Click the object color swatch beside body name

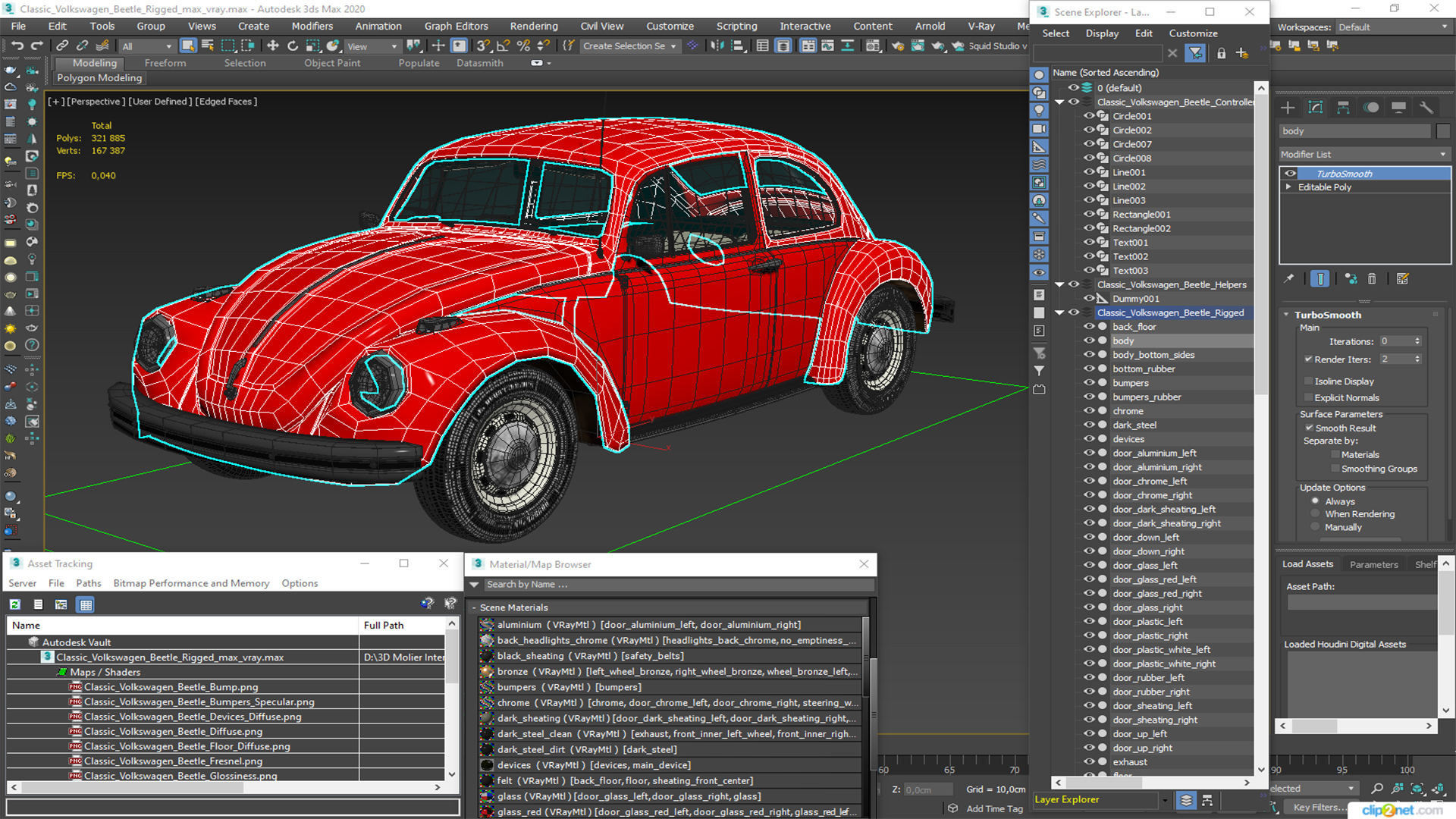coord(1443,131)
